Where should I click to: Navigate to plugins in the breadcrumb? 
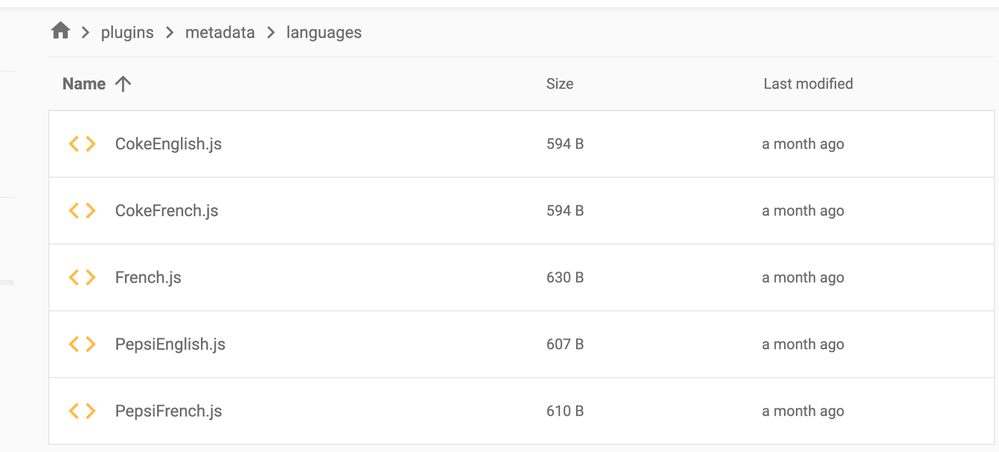[x=127, y=33]
